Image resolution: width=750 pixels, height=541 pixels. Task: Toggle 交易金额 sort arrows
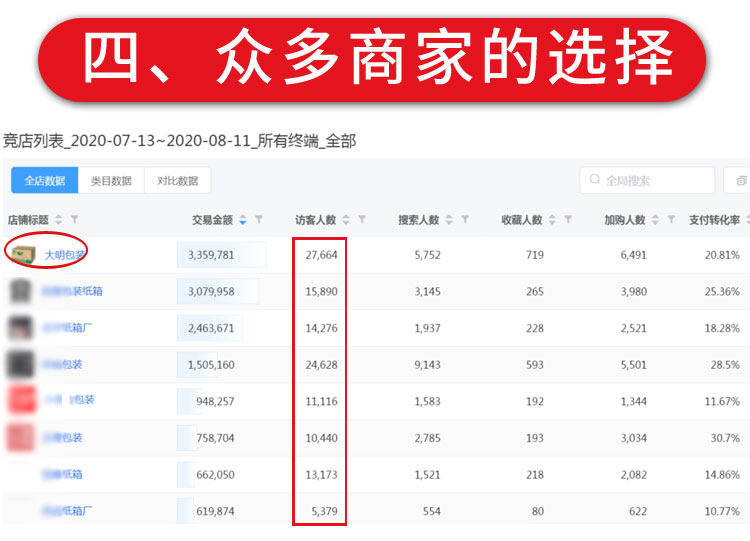[x=243, y=220]
